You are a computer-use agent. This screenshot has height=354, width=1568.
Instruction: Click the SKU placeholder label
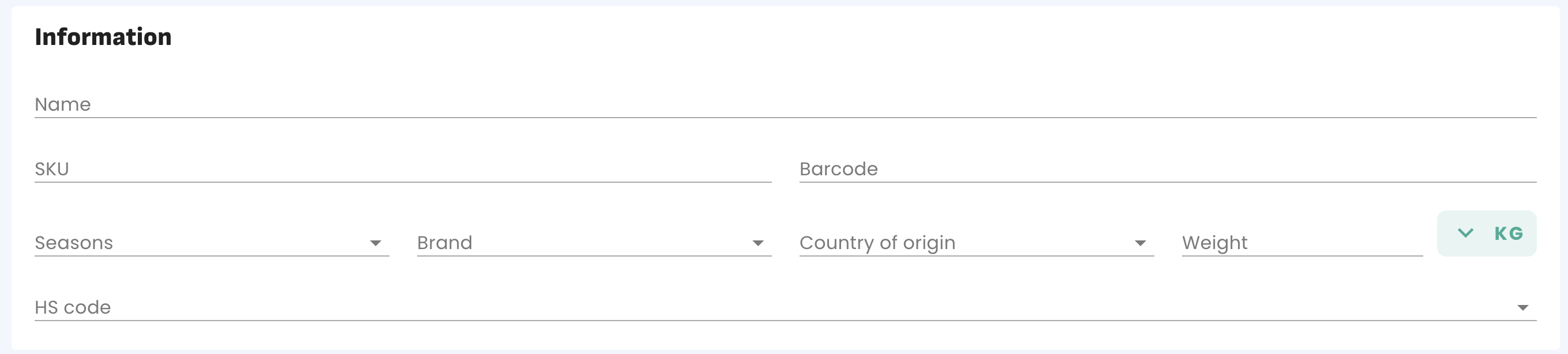pyautogui.click(x=52, y=169)
